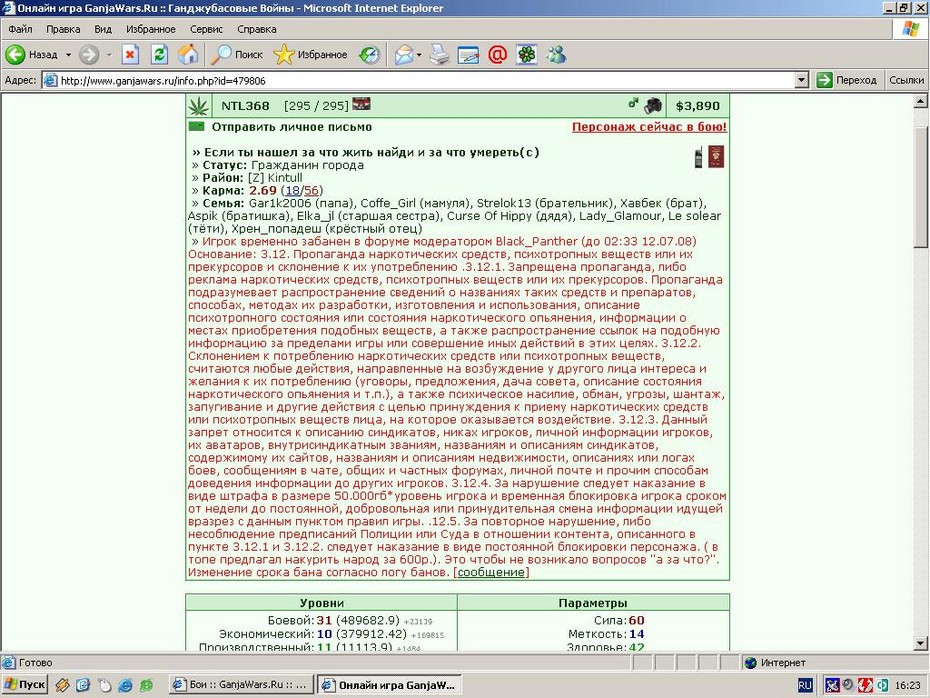
Task: Open the Правка menu
Action: 63,29
